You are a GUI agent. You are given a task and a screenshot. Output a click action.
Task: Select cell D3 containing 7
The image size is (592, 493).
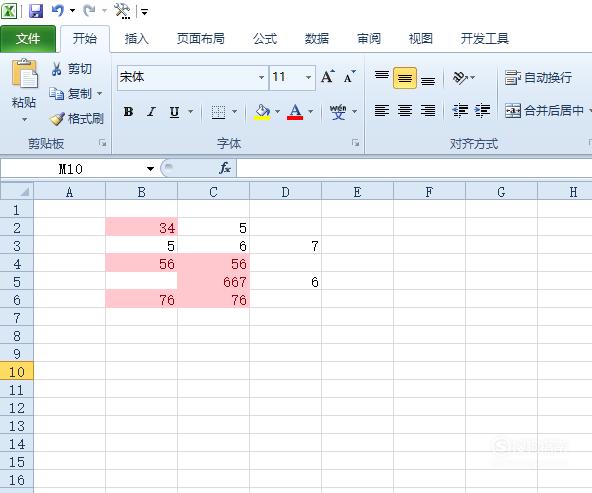coord(286,246)
